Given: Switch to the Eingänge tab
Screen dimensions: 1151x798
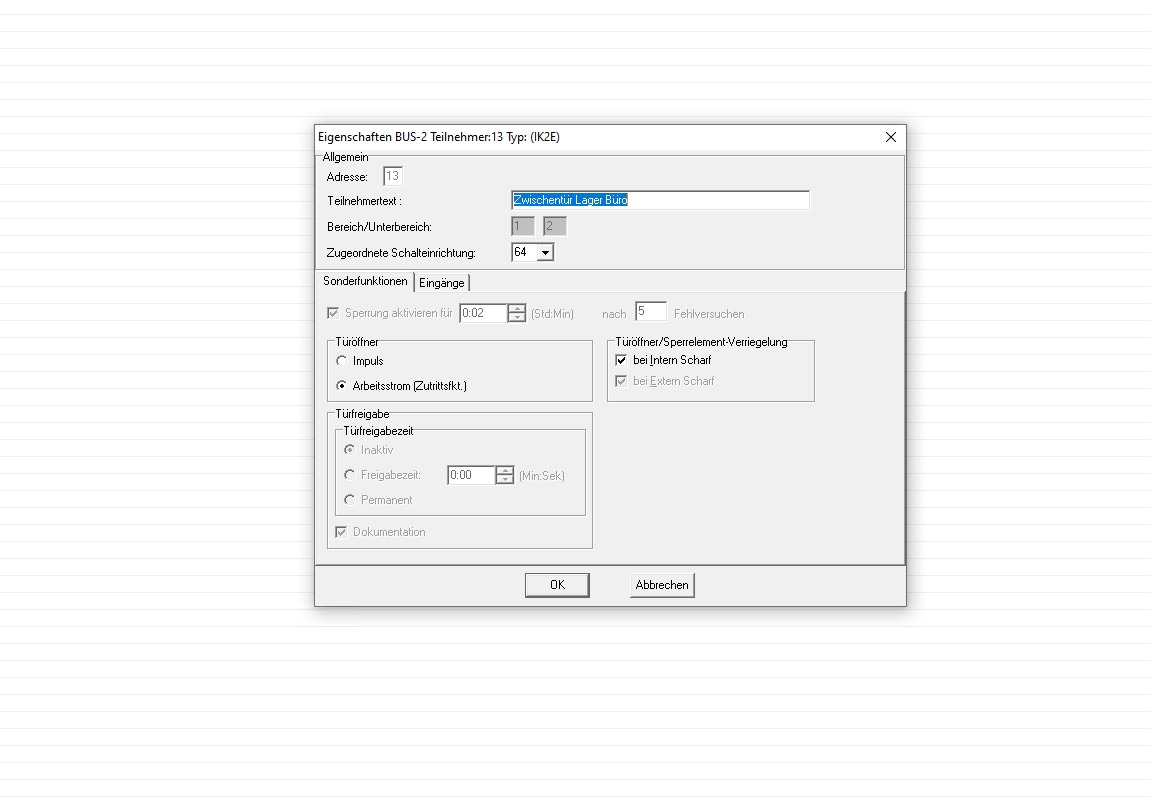Looking at the screenshot, I should 441,283.
